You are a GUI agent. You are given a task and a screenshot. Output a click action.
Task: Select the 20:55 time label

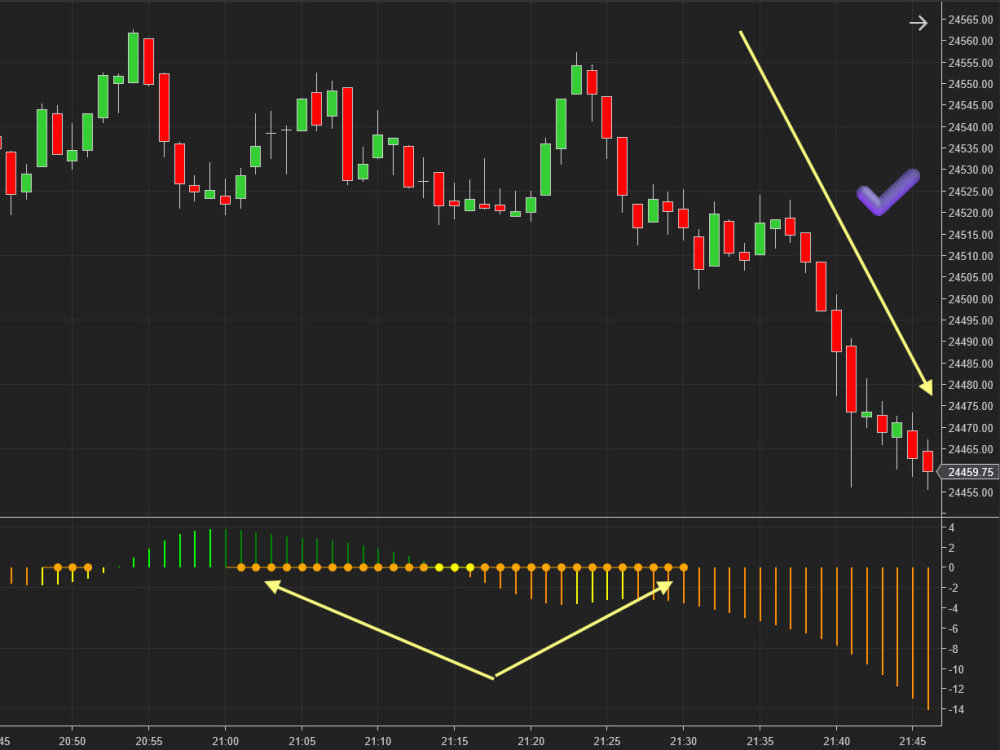coord(149,741)
